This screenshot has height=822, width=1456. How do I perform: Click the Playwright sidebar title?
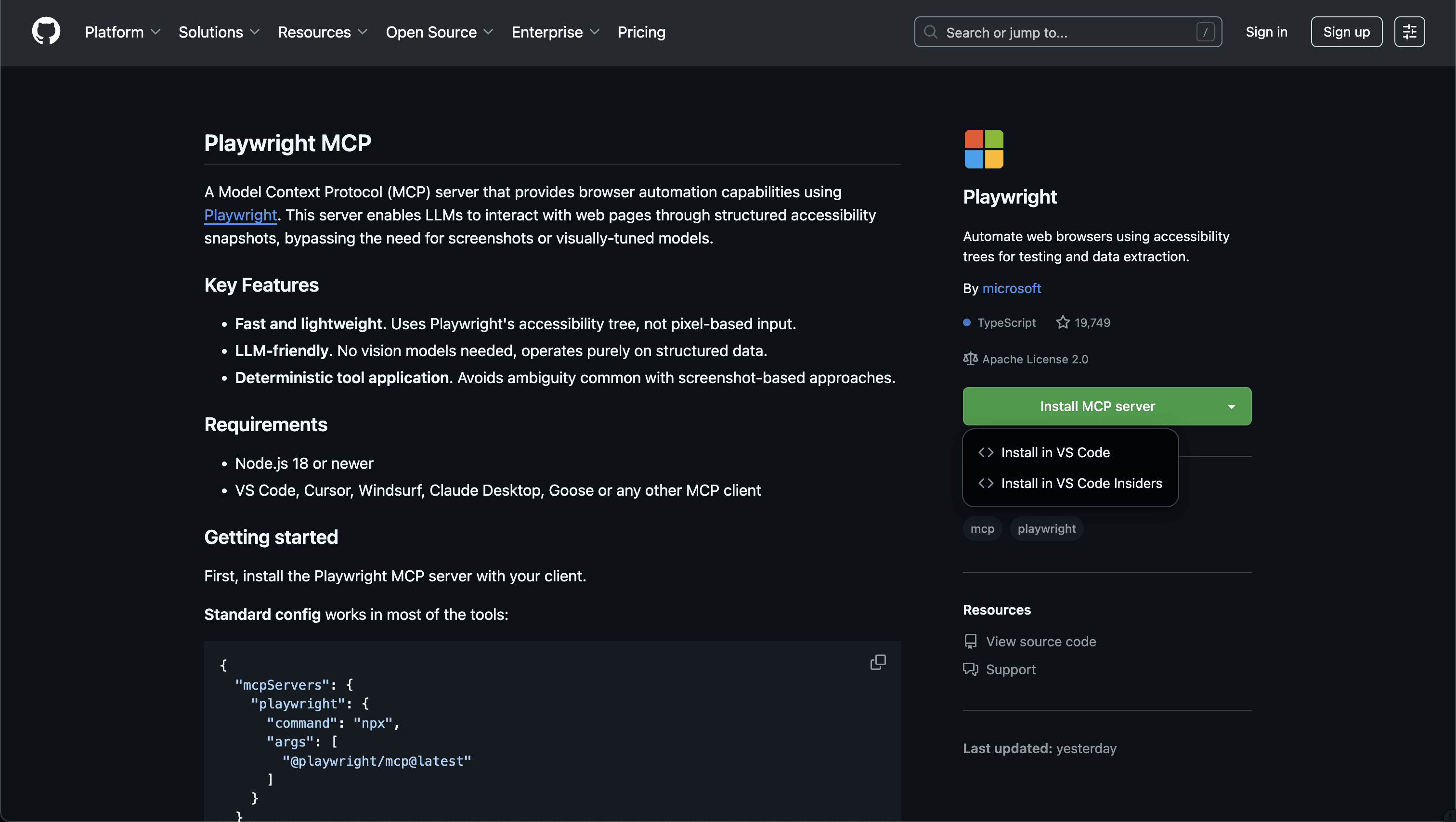1010,197
